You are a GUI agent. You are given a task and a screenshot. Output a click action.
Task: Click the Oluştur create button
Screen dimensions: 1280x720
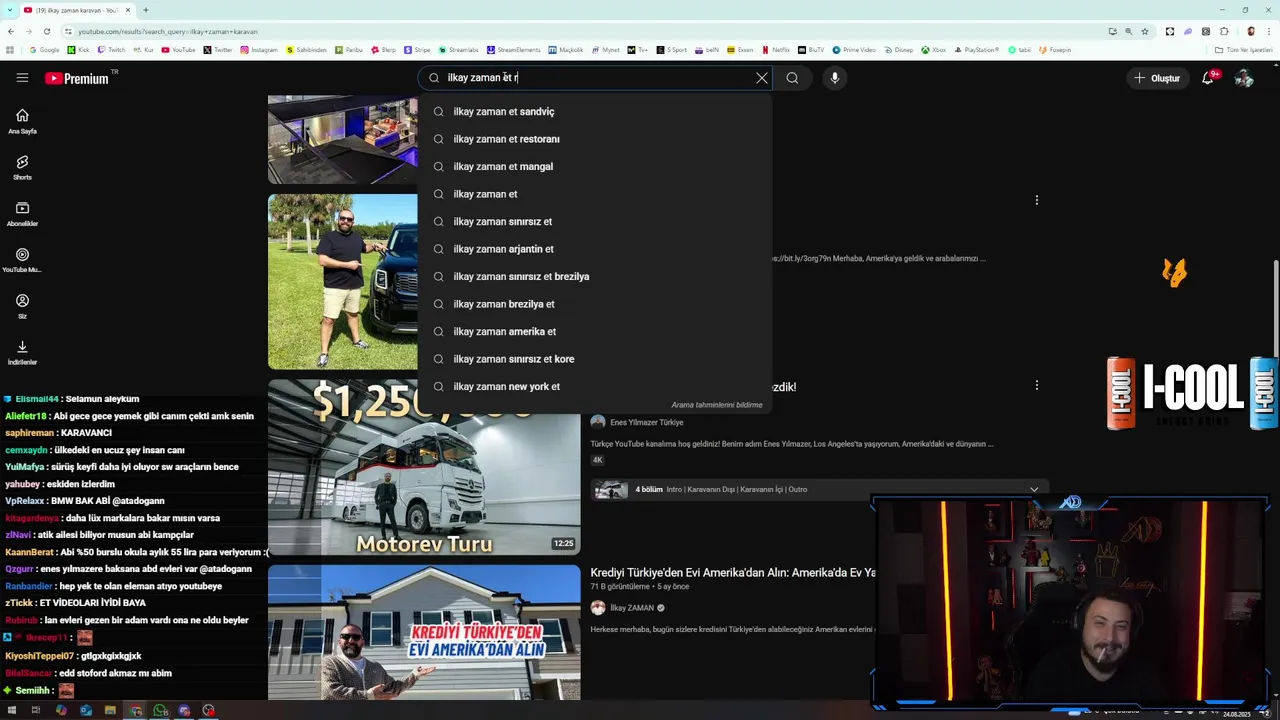[x=1157, y=78]
